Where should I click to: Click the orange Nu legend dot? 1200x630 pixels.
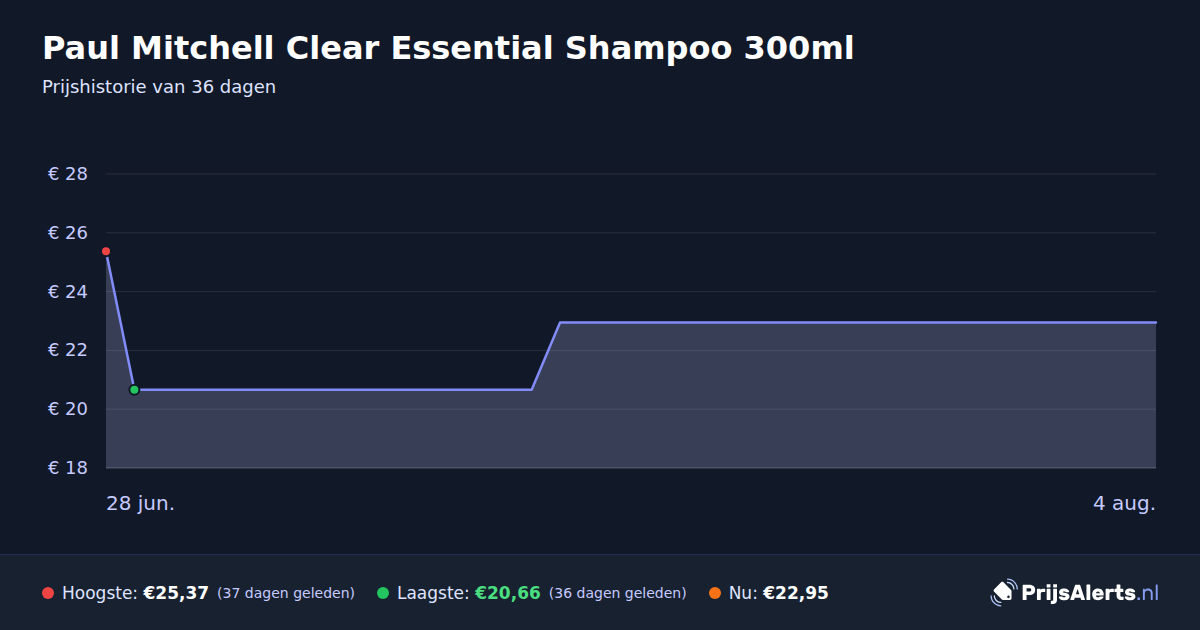pos(715,593)
